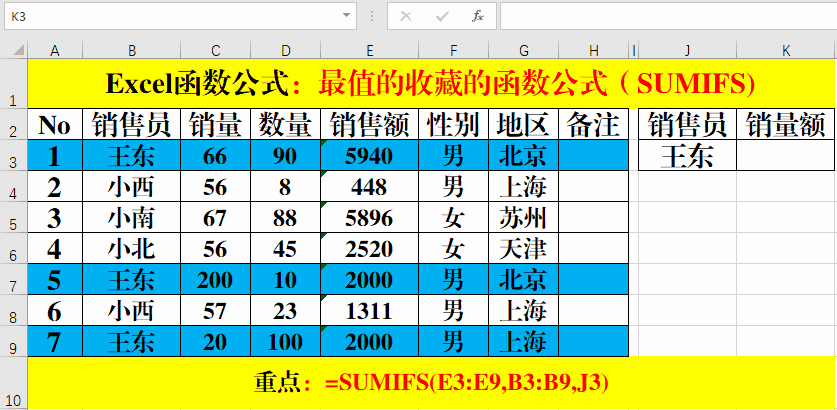Open the Name Box dropdown arrow
Screen dimensions: 837x410
point(346,16)
